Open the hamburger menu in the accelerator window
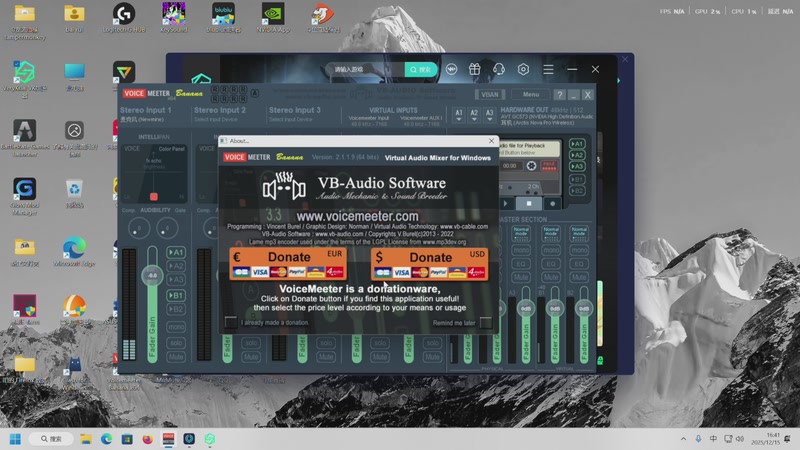Viewport: 800px width, 450px height. [x=548, y=69]
